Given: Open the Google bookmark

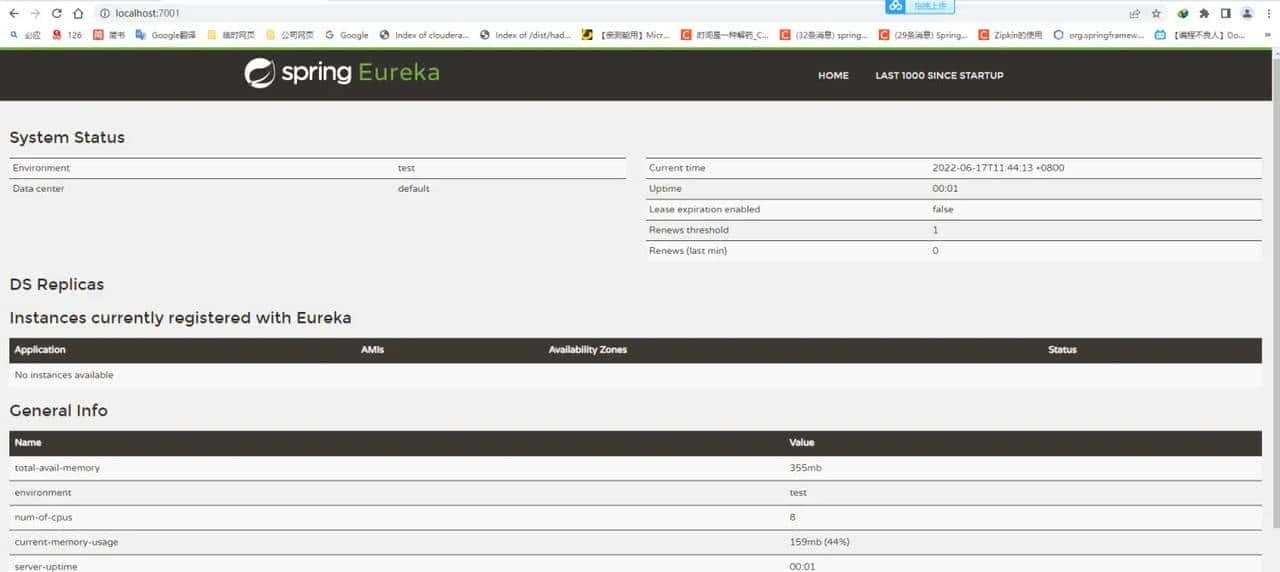Looking at the screenshot, I should (347, 35).
